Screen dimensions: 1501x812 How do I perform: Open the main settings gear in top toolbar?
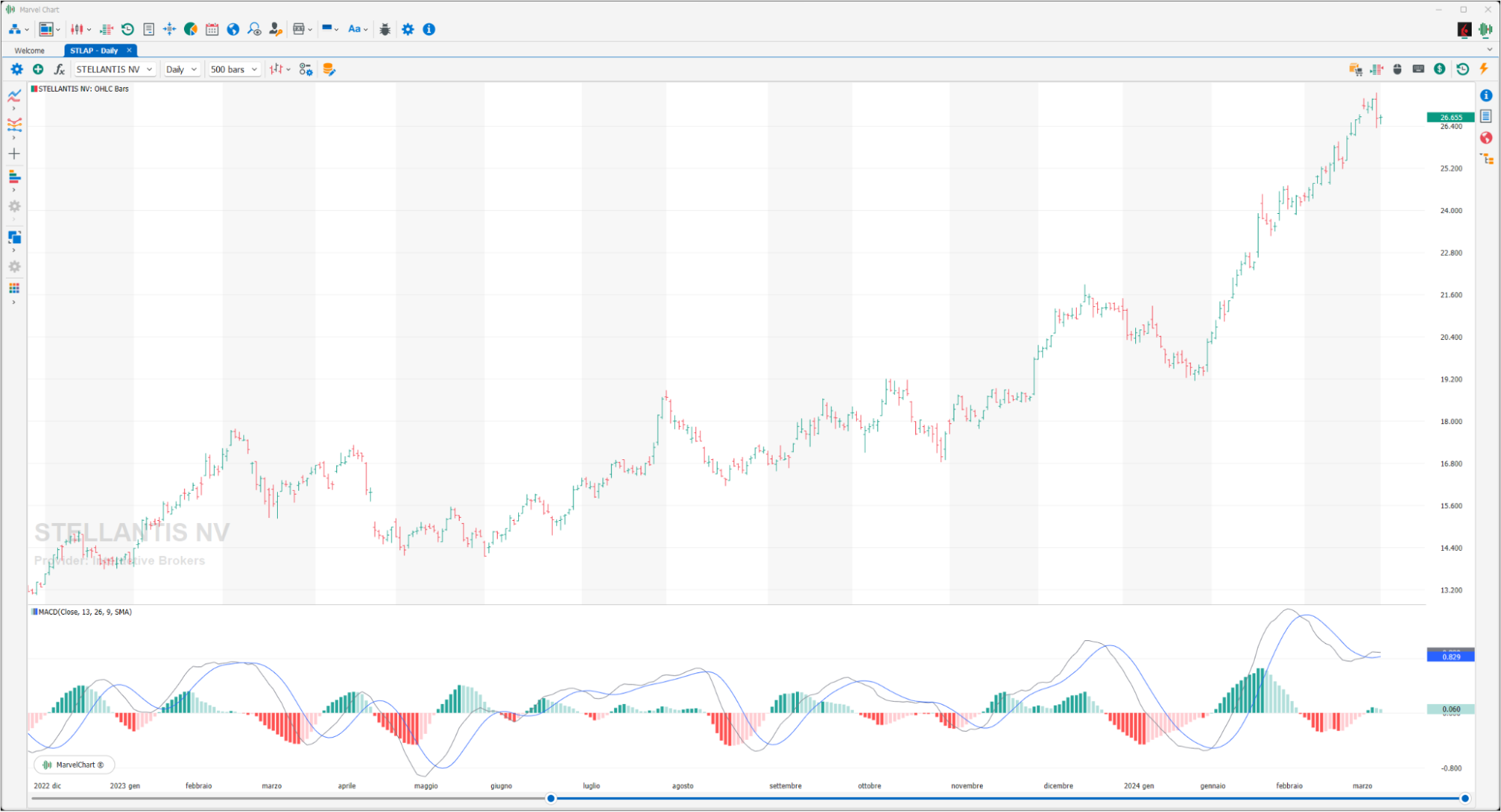tap(408, 29)
